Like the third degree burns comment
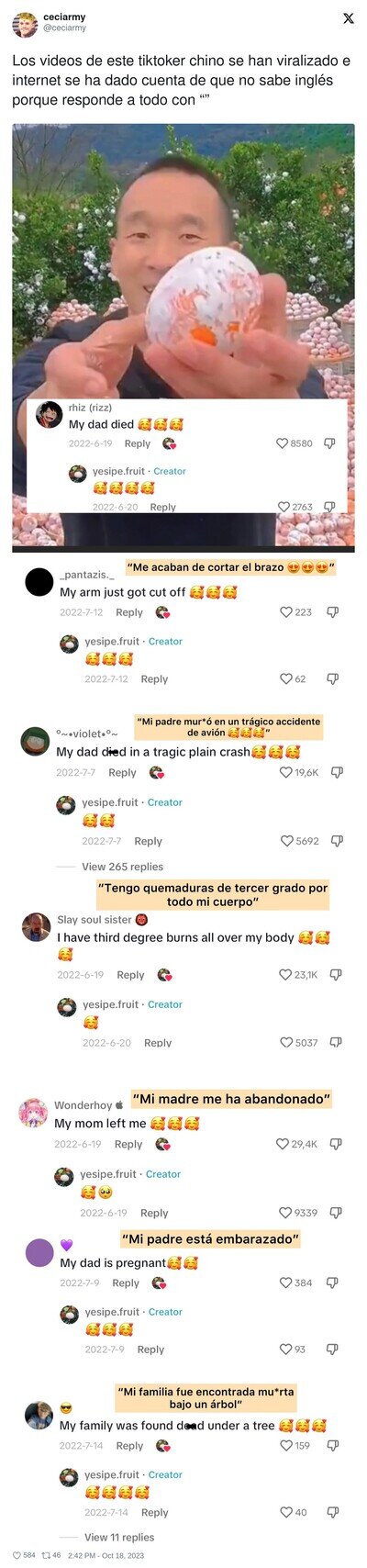Screen dimensions: 367x1568 pyautogui.click(x=285, y=975)
